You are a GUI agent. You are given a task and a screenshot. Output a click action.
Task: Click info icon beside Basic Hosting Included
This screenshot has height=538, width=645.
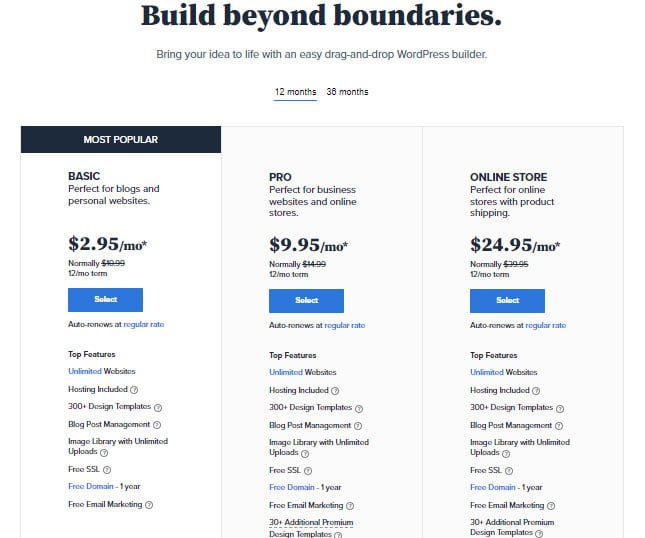point(134,390)
